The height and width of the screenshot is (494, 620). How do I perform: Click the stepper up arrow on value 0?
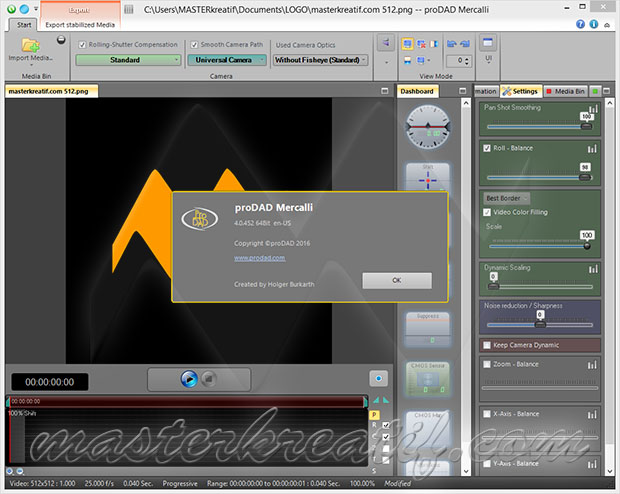tap(467, 59)
